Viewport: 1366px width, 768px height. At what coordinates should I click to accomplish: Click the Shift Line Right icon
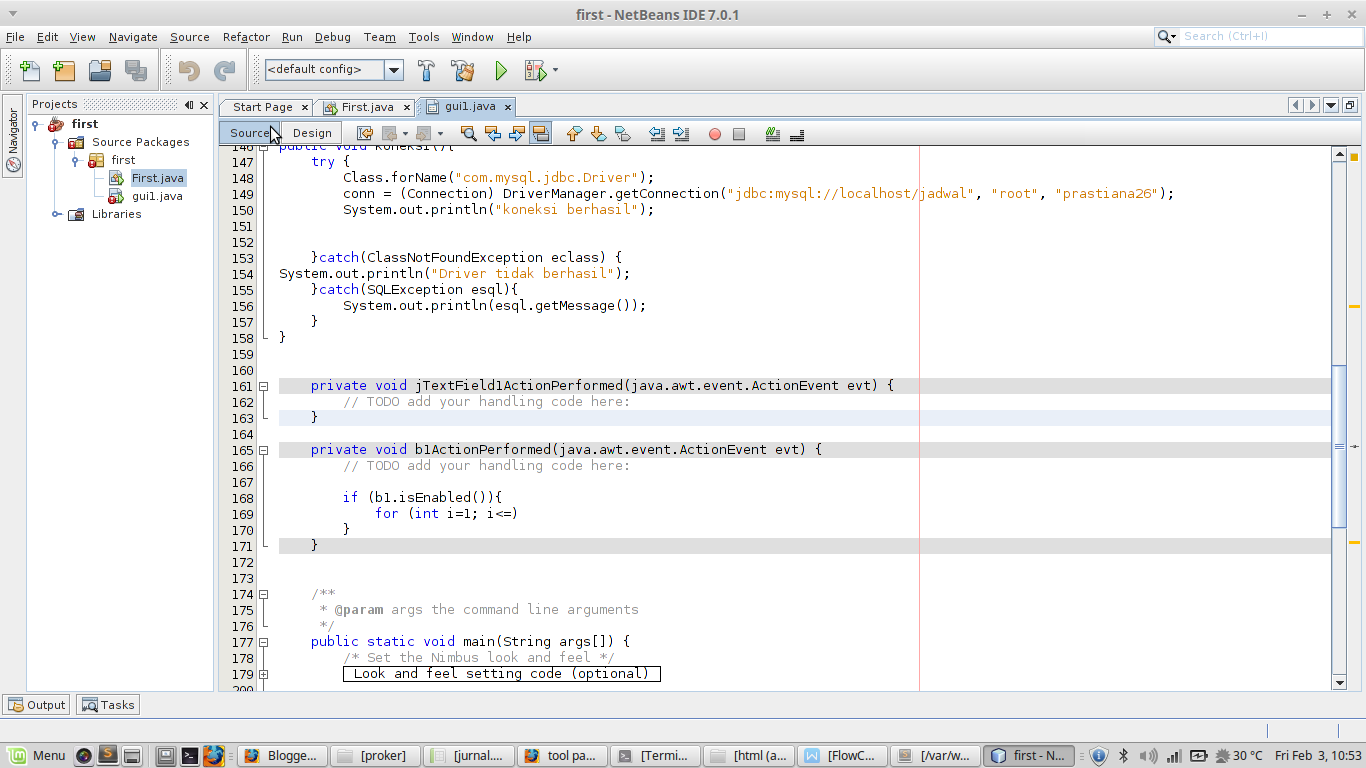[x=681, y=133]
